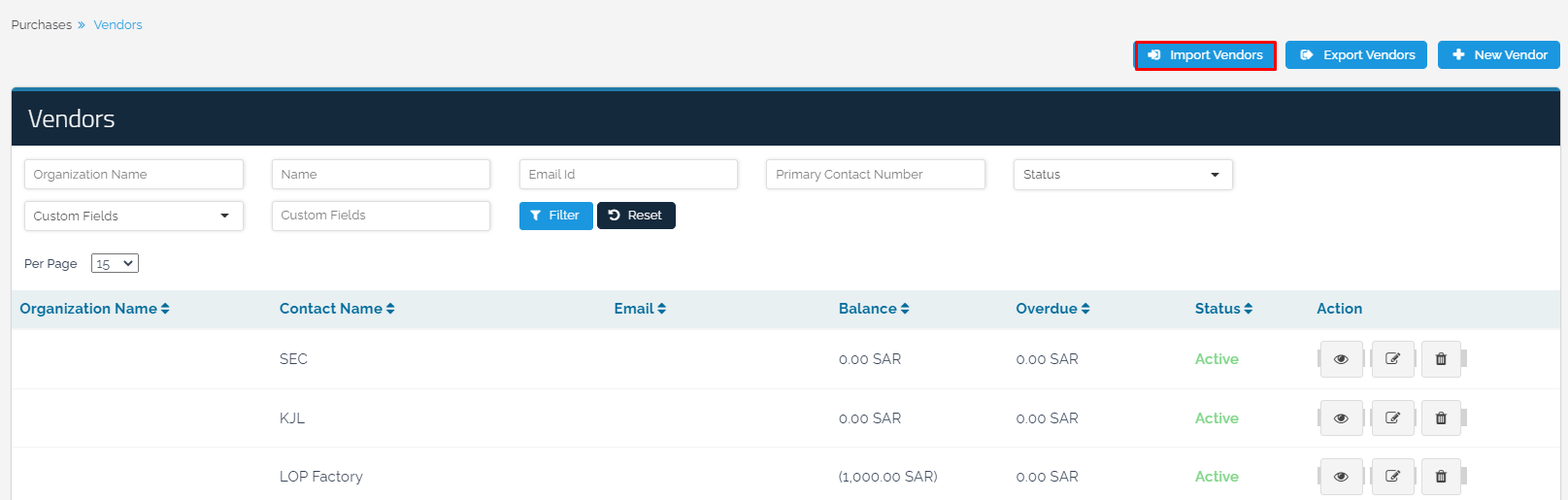Viewport: 1568px width, 500px height.
Task: Click the edit icon for SEC vendor
Action: pos(1392,359)
